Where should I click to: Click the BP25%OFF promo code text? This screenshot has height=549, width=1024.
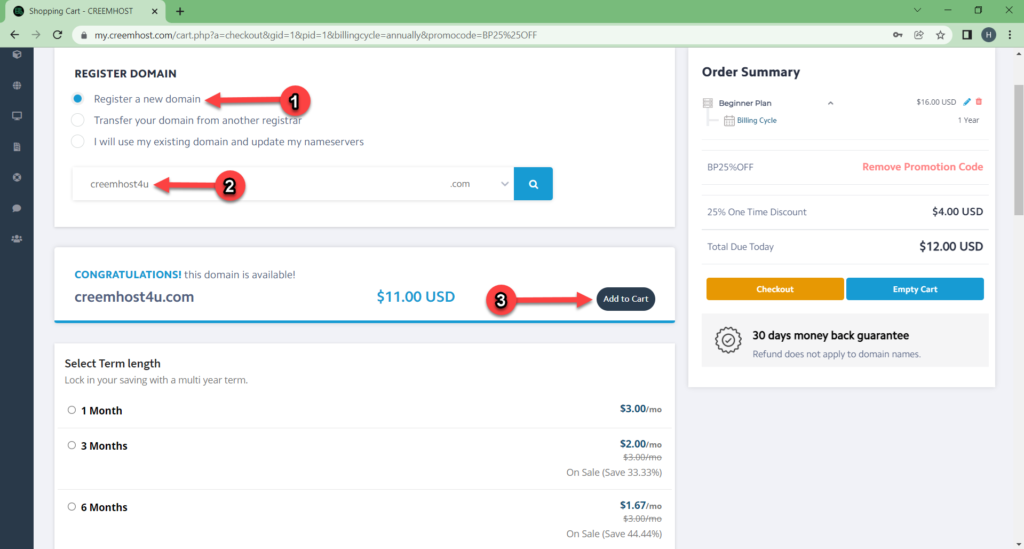point(730,167)
